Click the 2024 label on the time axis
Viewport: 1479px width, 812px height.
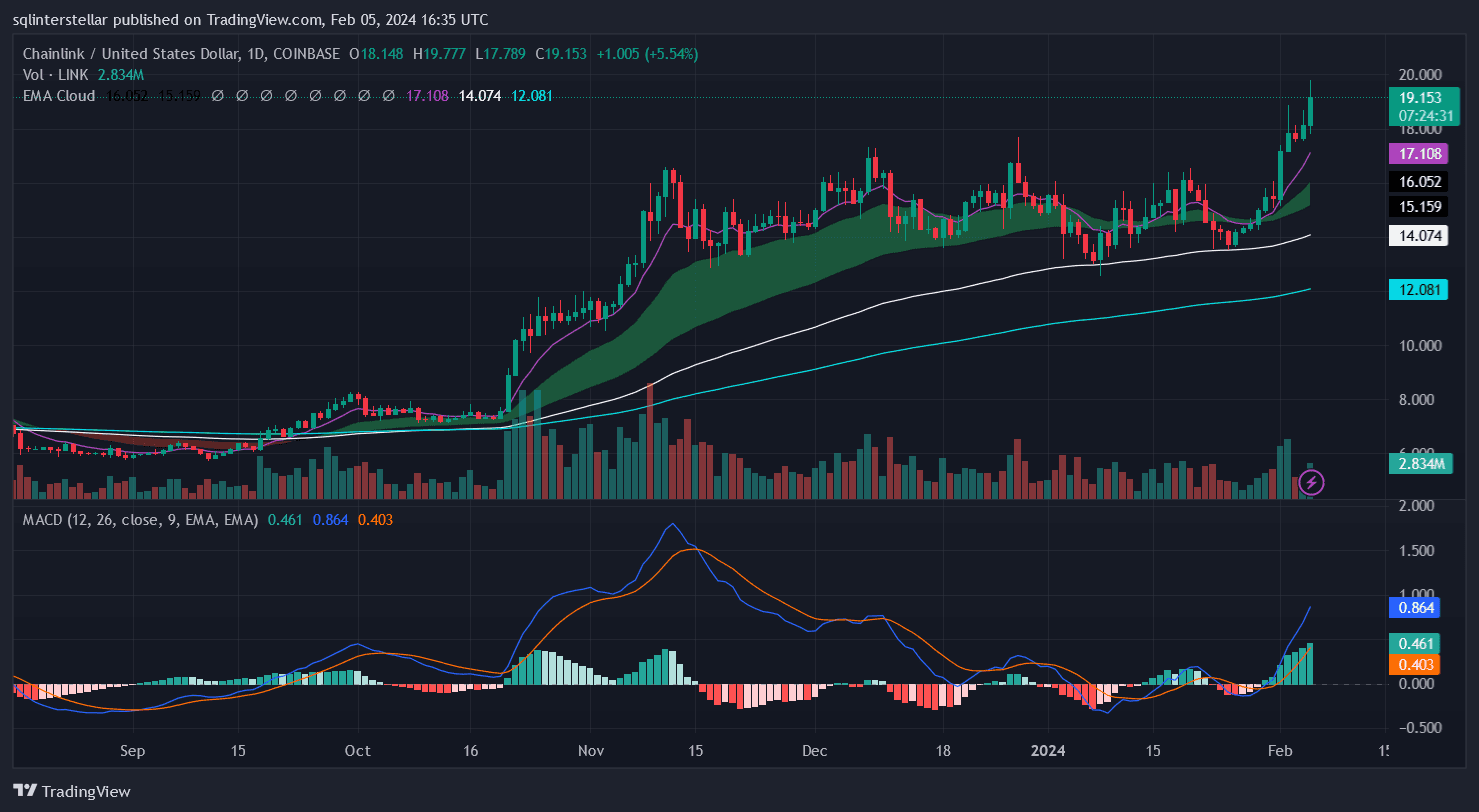pyautogui.click(x=1048, y=751)
